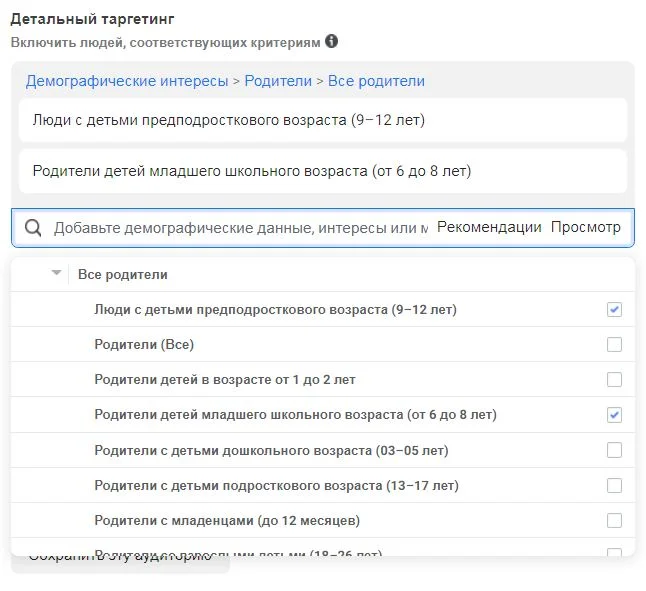Enable the "Родители (Все)" checkbox
Viewport: 646px width, 591px height.
coord(614,345)
